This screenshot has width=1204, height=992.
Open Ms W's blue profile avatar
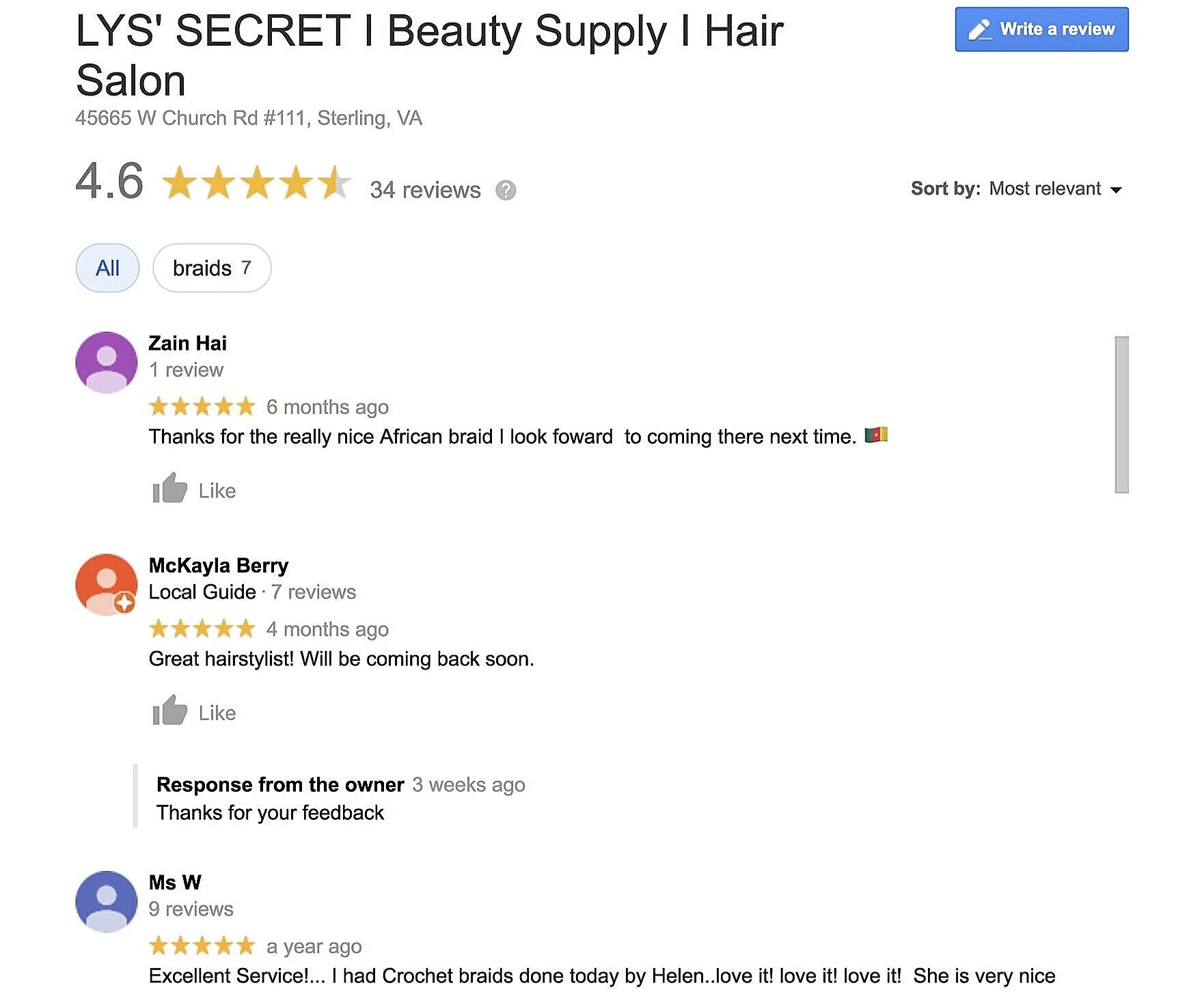107,902
